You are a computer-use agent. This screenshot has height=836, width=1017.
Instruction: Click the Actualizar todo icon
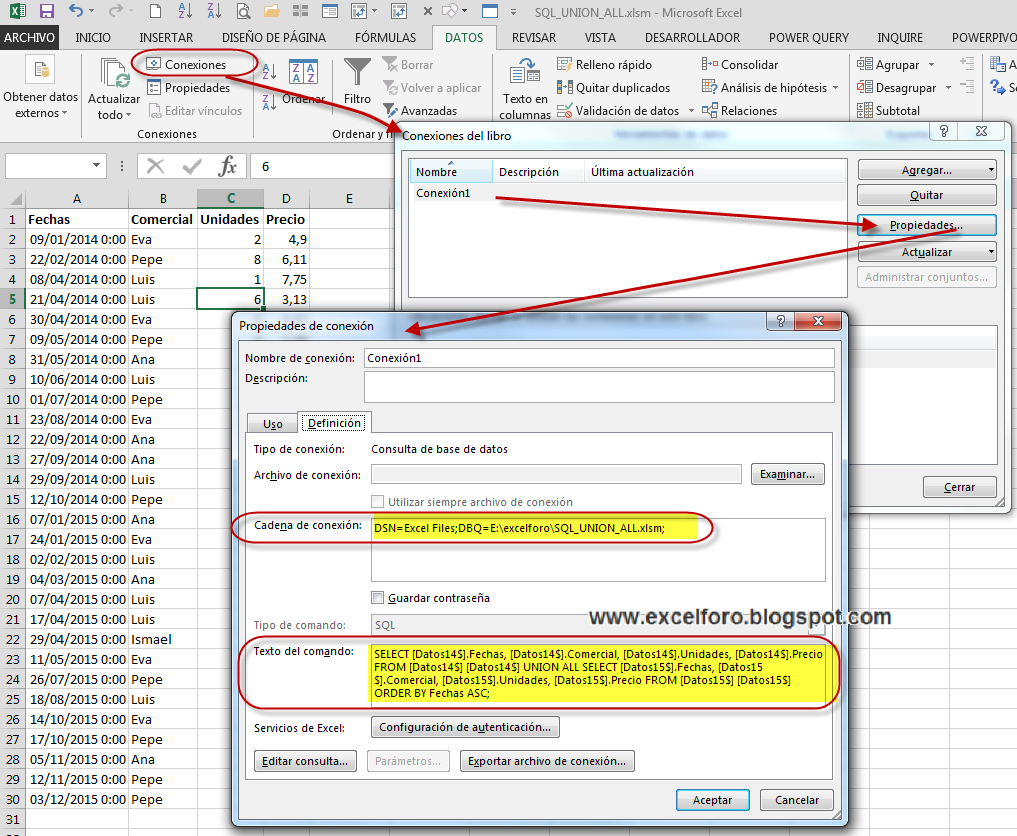[x=114, y=75]
